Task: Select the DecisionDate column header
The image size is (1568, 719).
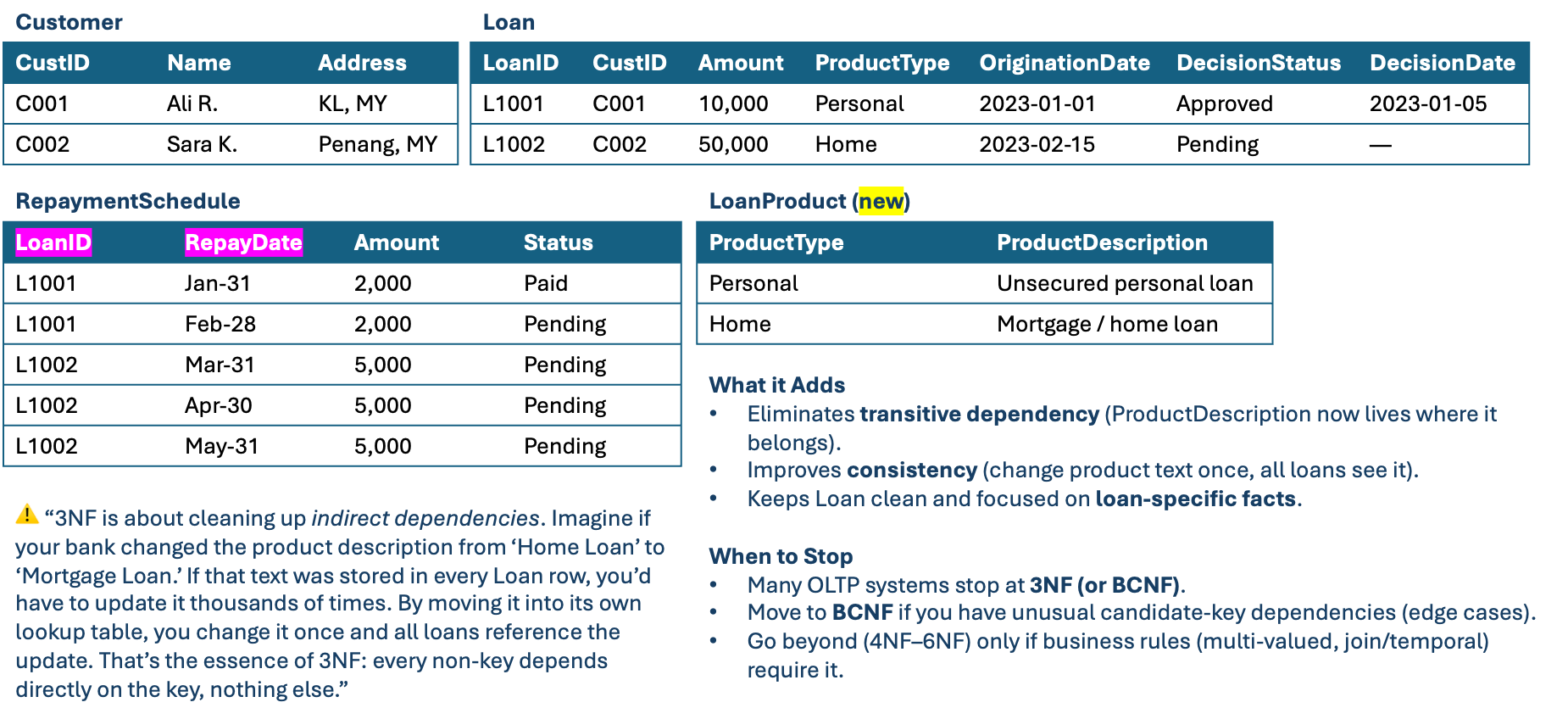Action: (1443, 63)
